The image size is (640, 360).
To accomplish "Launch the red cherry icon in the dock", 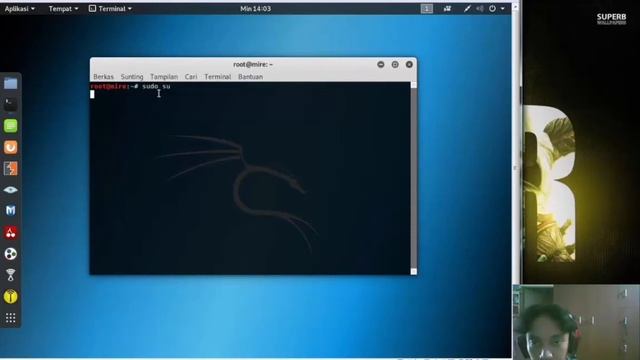I will pos(11,233).
